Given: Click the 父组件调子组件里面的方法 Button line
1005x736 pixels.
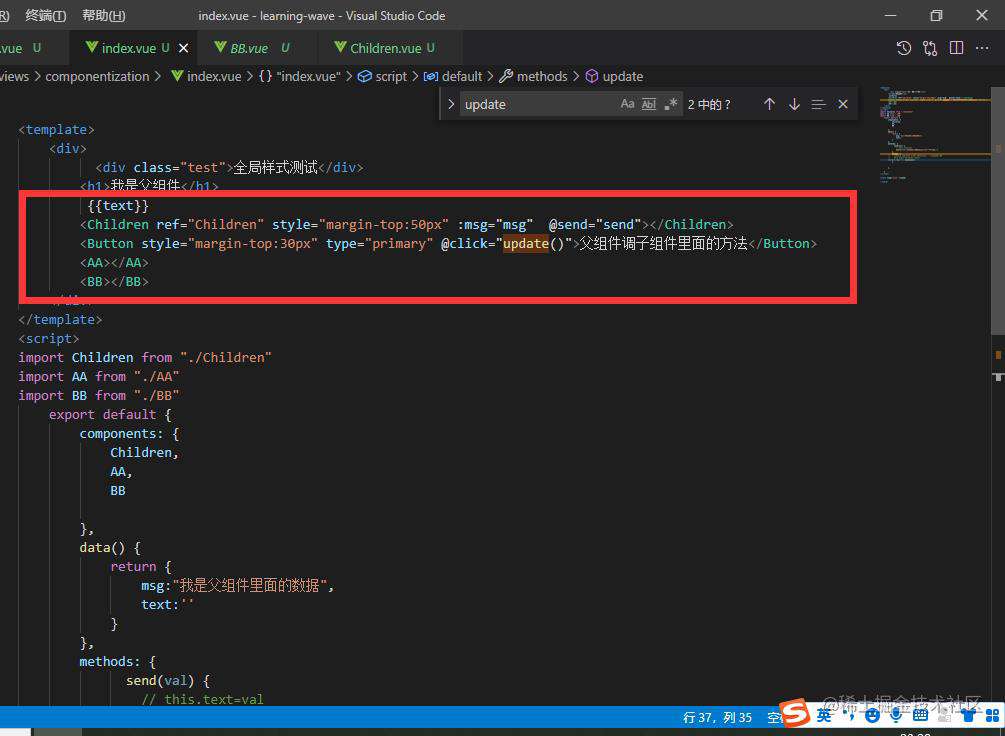Looking at the screenshot, I should click(449, 244).
